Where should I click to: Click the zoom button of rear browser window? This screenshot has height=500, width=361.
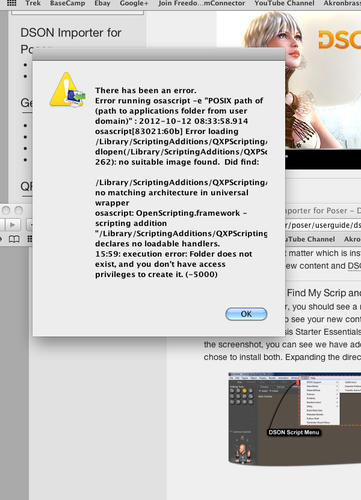coord(19,210)
